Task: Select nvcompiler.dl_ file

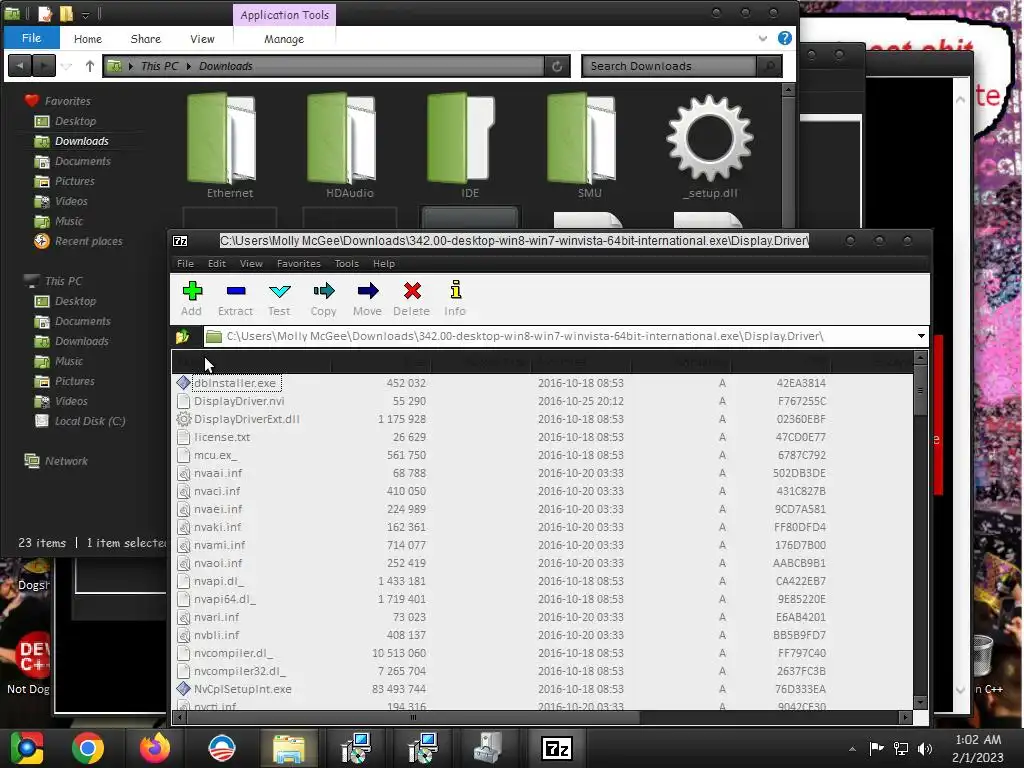Action: pos(233,653)
